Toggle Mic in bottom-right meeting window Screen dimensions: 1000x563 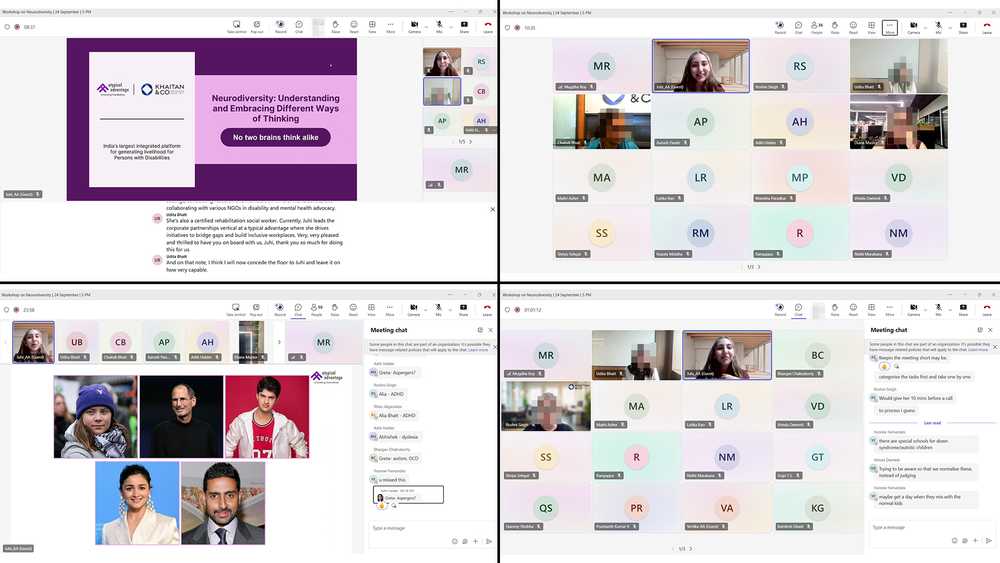[x=938, y=310]
